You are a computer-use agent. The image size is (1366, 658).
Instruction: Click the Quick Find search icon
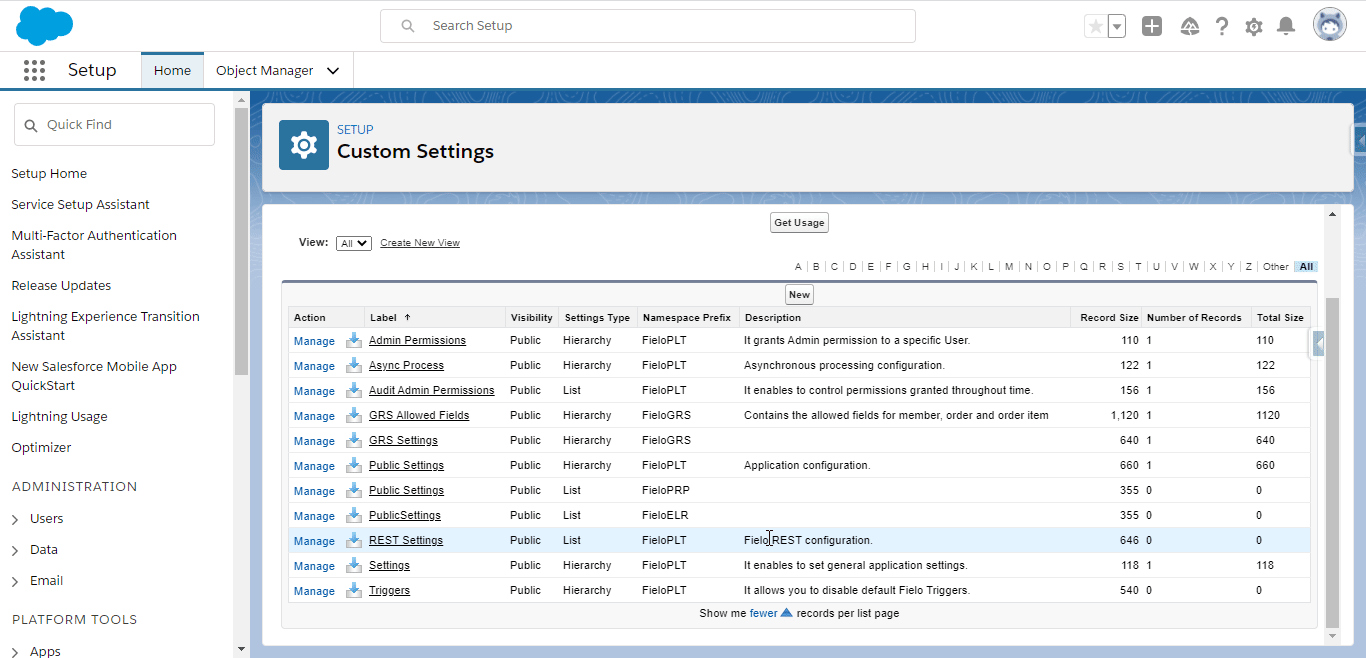pyautogui.click(x=31, y=125)
